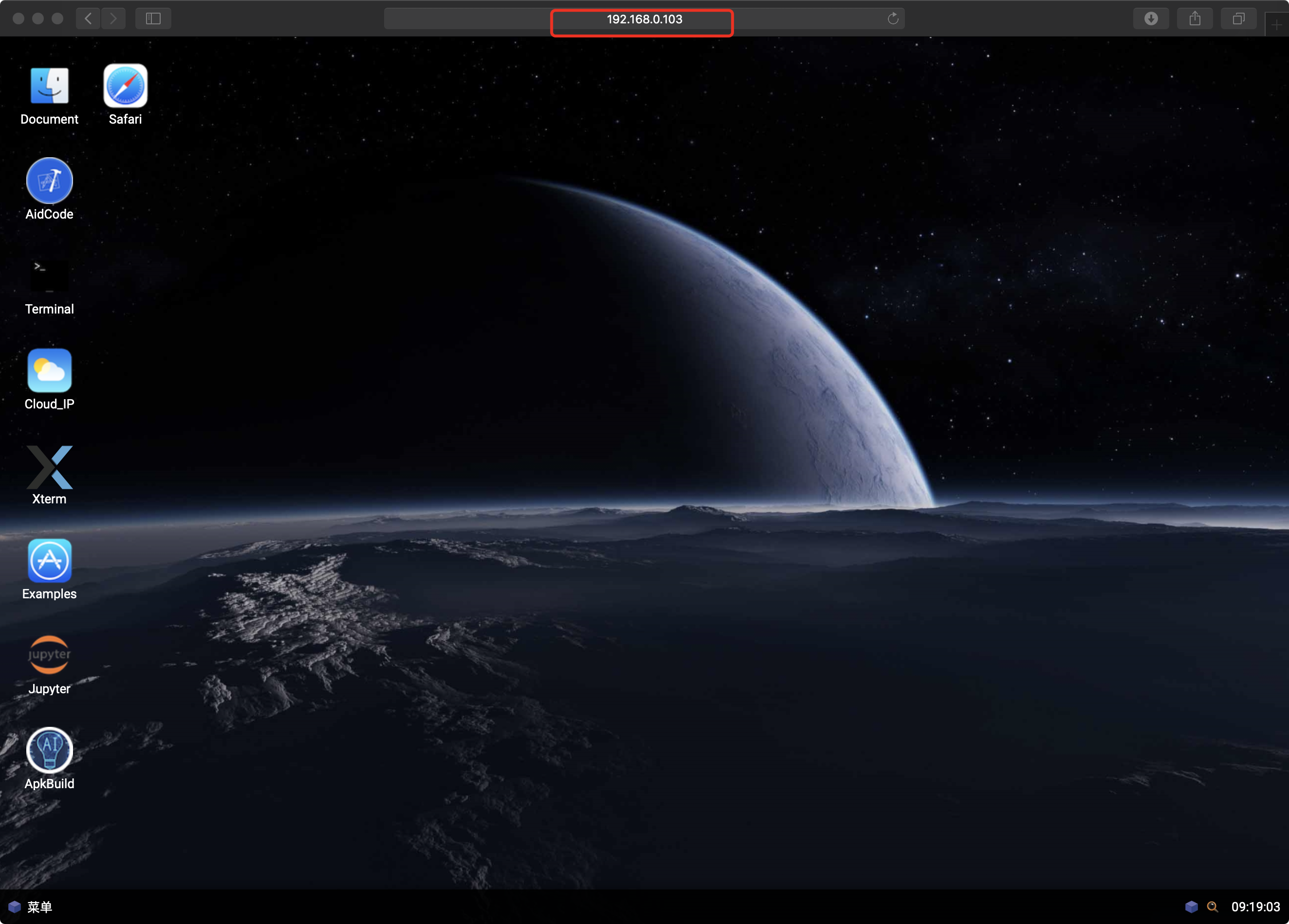The height and width of the screenshot is (924, 1289).
Task: Click the cube icon beside 菜单
Action: pyautogui.click(x=14, y=907)
